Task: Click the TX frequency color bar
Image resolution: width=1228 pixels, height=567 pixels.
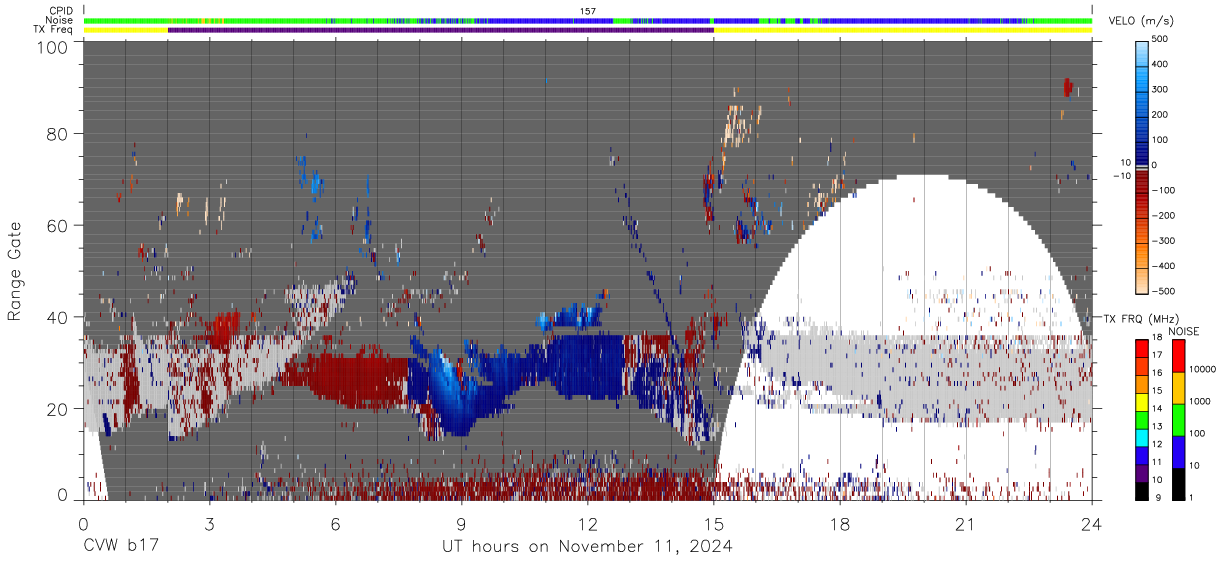Action: pyautogui.click(x=1141, y=419)
